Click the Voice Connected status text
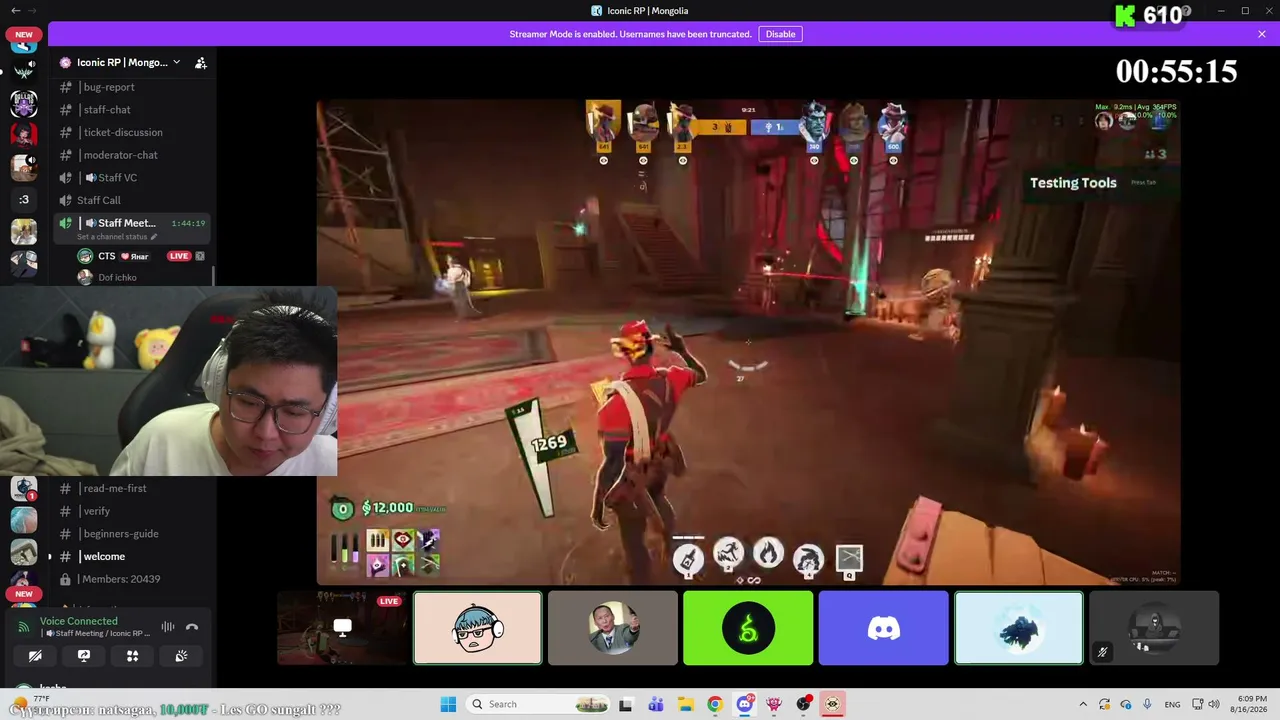The image size is (1280, 720). click(x=79, y=621)
